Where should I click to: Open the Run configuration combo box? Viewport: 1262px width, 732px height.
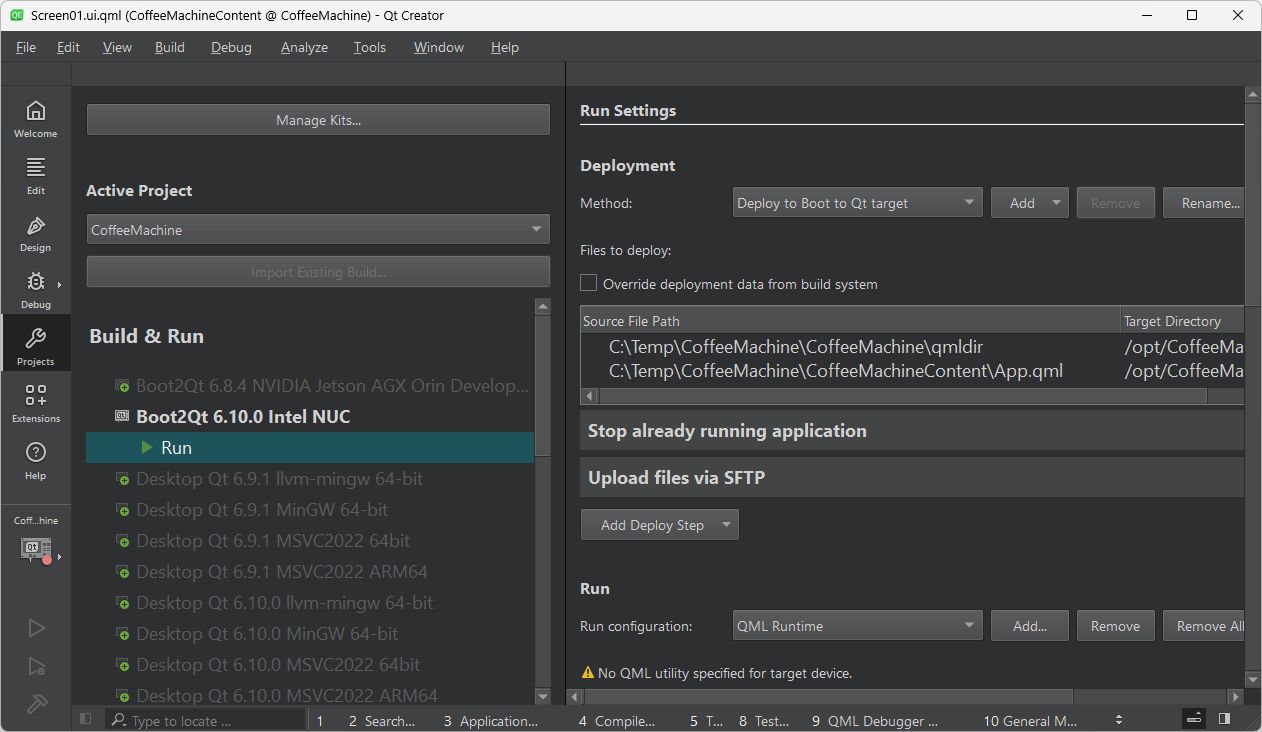point(856,625)
